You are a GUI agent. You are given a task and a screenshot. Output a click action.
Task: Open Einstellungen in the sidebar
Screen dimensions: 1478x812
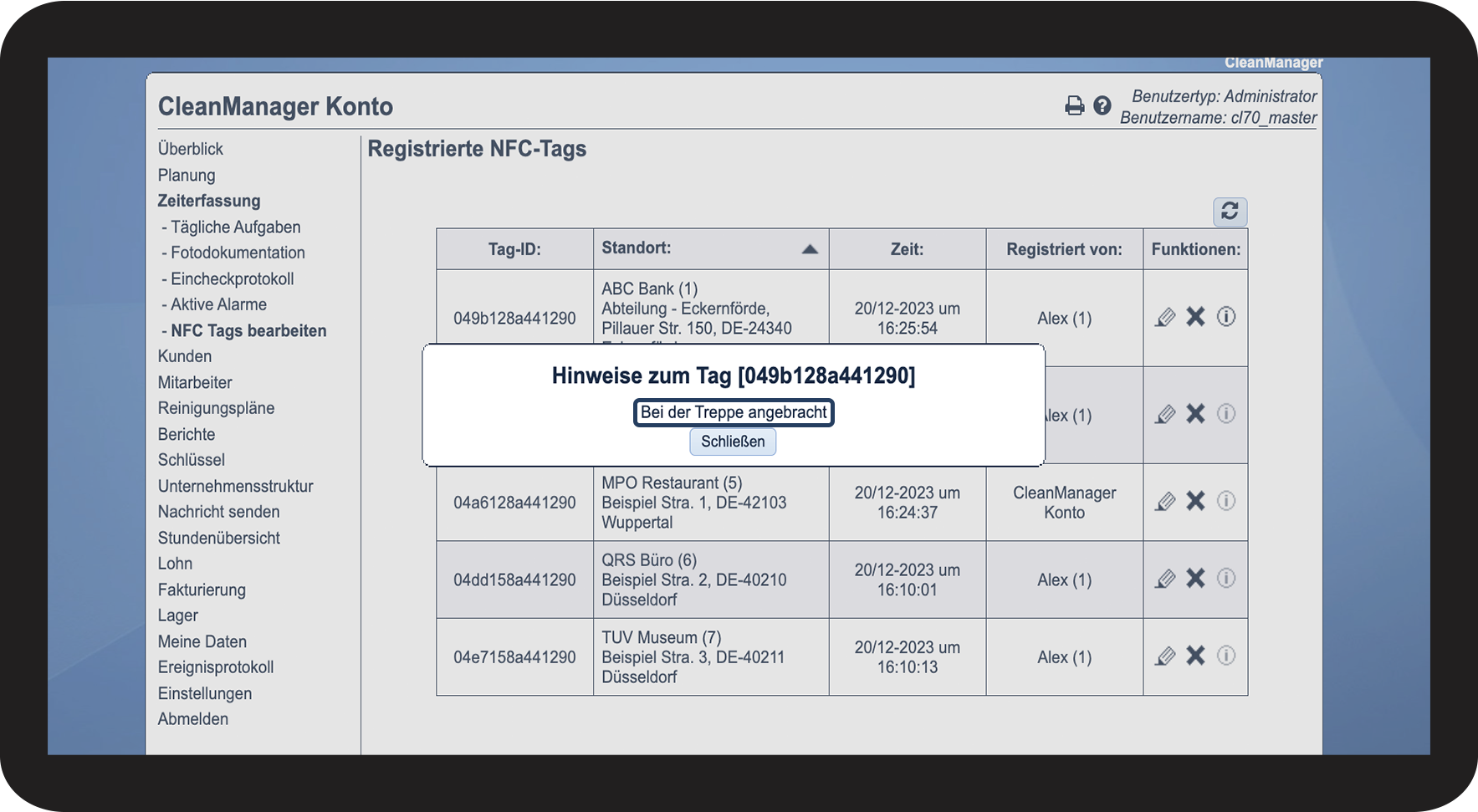205,693
